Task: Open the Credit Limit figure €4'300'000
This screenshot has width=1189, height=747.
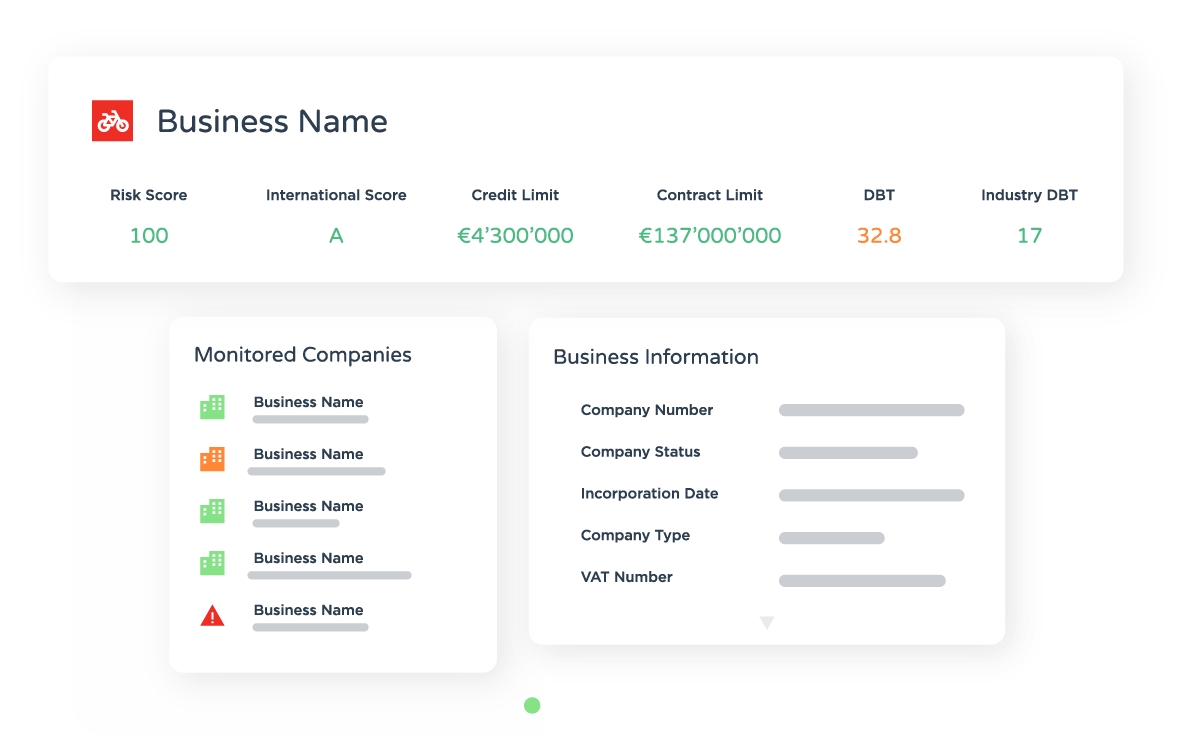Action: (515, 236)
